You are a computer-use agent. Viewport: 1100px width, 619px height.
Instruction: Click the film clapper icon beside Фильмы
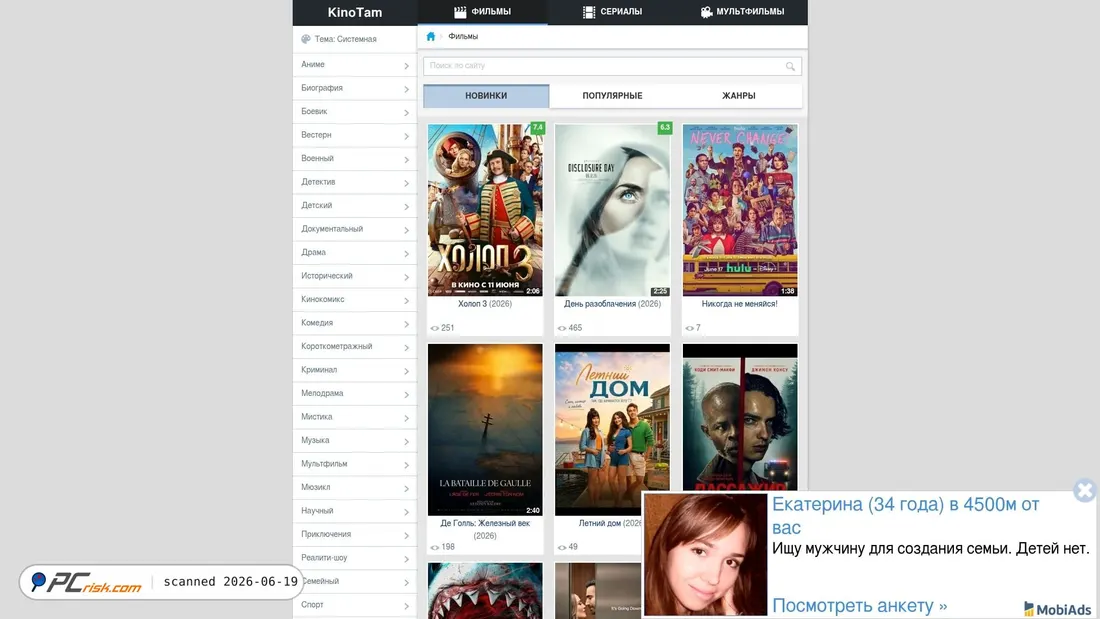pos(460,12)
